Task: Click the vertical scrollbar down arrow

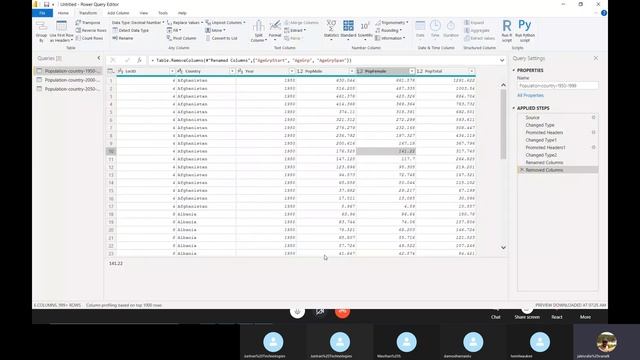Action: point(503,247)
